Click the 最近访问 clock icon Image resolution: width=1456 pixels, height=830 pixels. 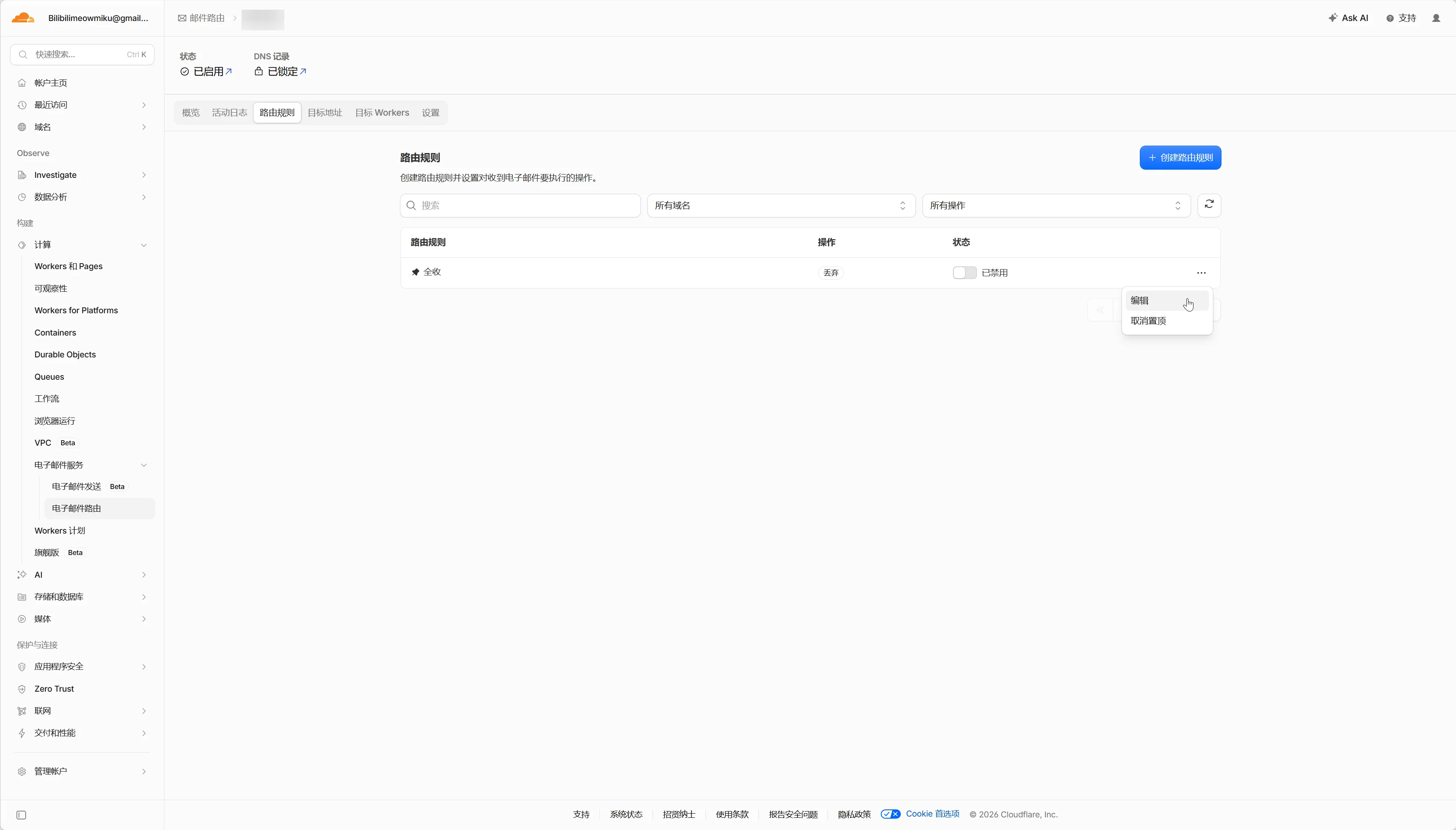22,105
